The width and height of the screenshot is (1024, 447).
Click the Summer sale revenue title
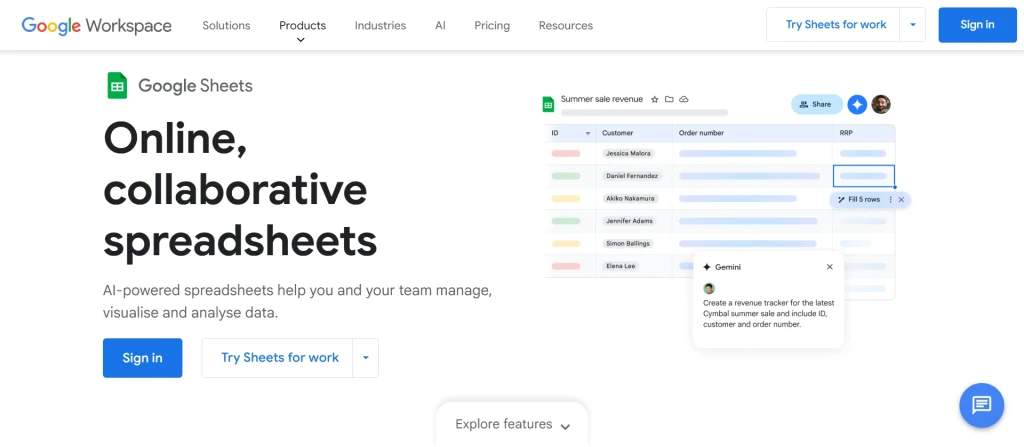[601, 99]
